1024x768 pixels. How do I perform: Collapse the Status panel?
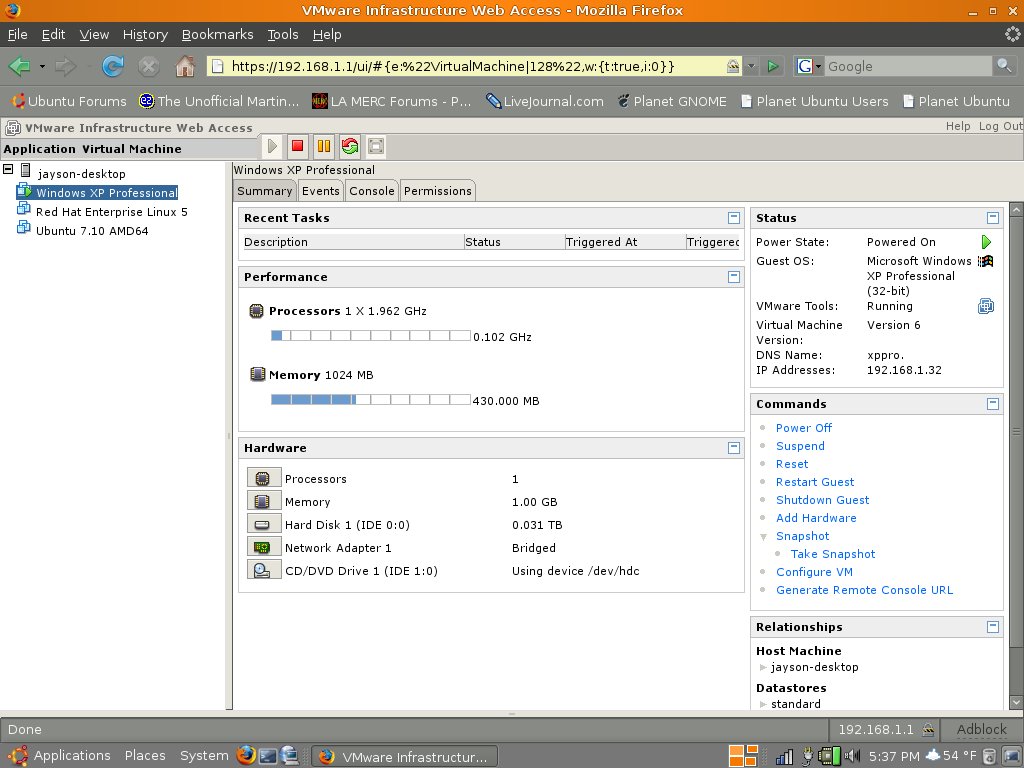coord(993,217)
